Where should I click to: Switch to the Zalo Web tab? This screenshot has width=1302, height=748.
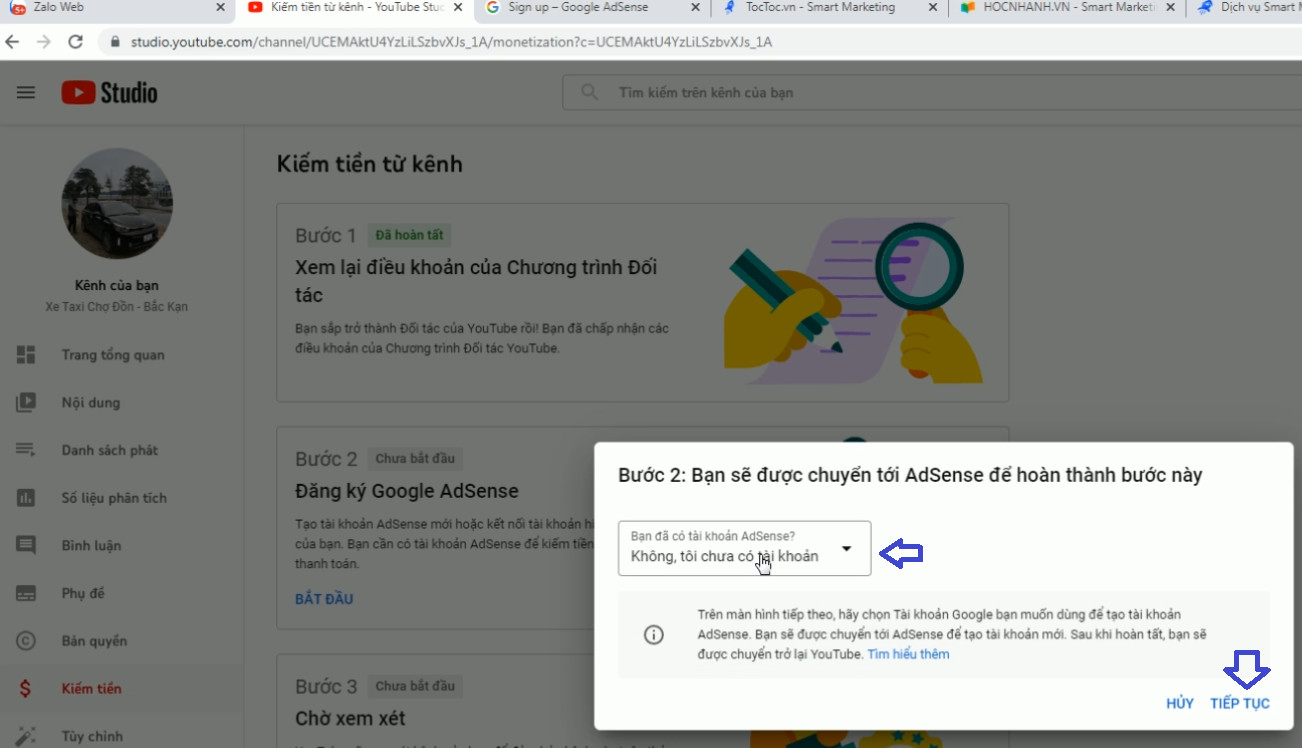tap(58, 8)
